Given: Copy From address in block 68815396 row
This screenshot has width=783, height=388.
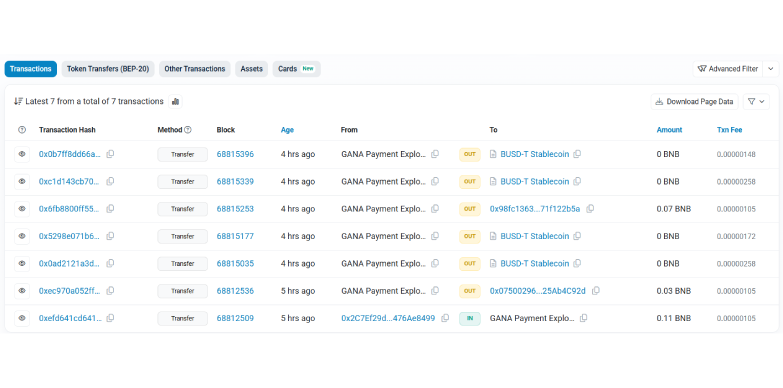Looking at the screenshot, I should click(435, 154).
